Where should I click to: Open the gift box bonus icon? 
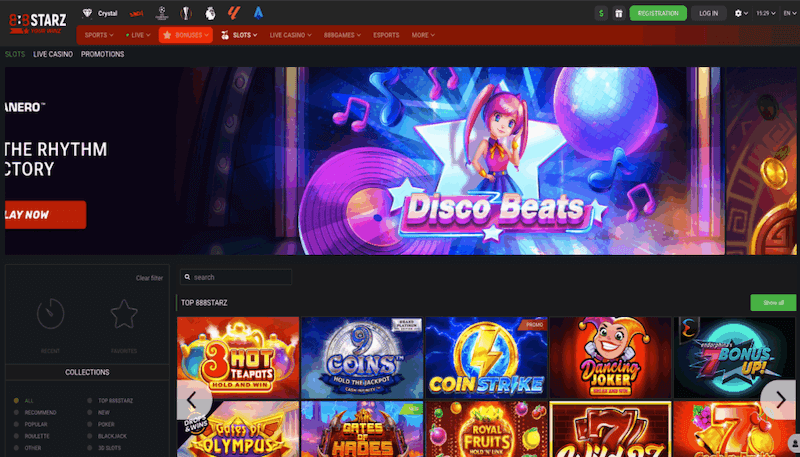pyautogui.click(x=618, y=13)
